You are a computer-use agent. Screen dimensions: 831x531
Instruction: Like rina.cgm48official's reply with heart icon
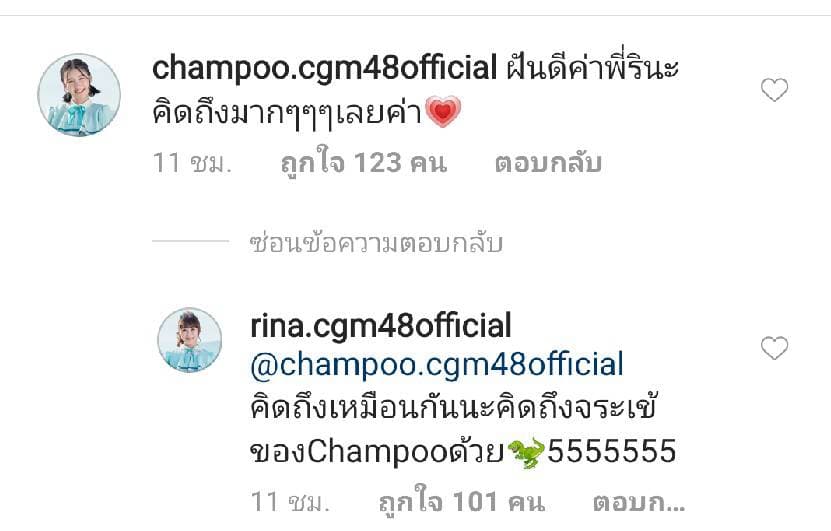click(x=774, y=348)
